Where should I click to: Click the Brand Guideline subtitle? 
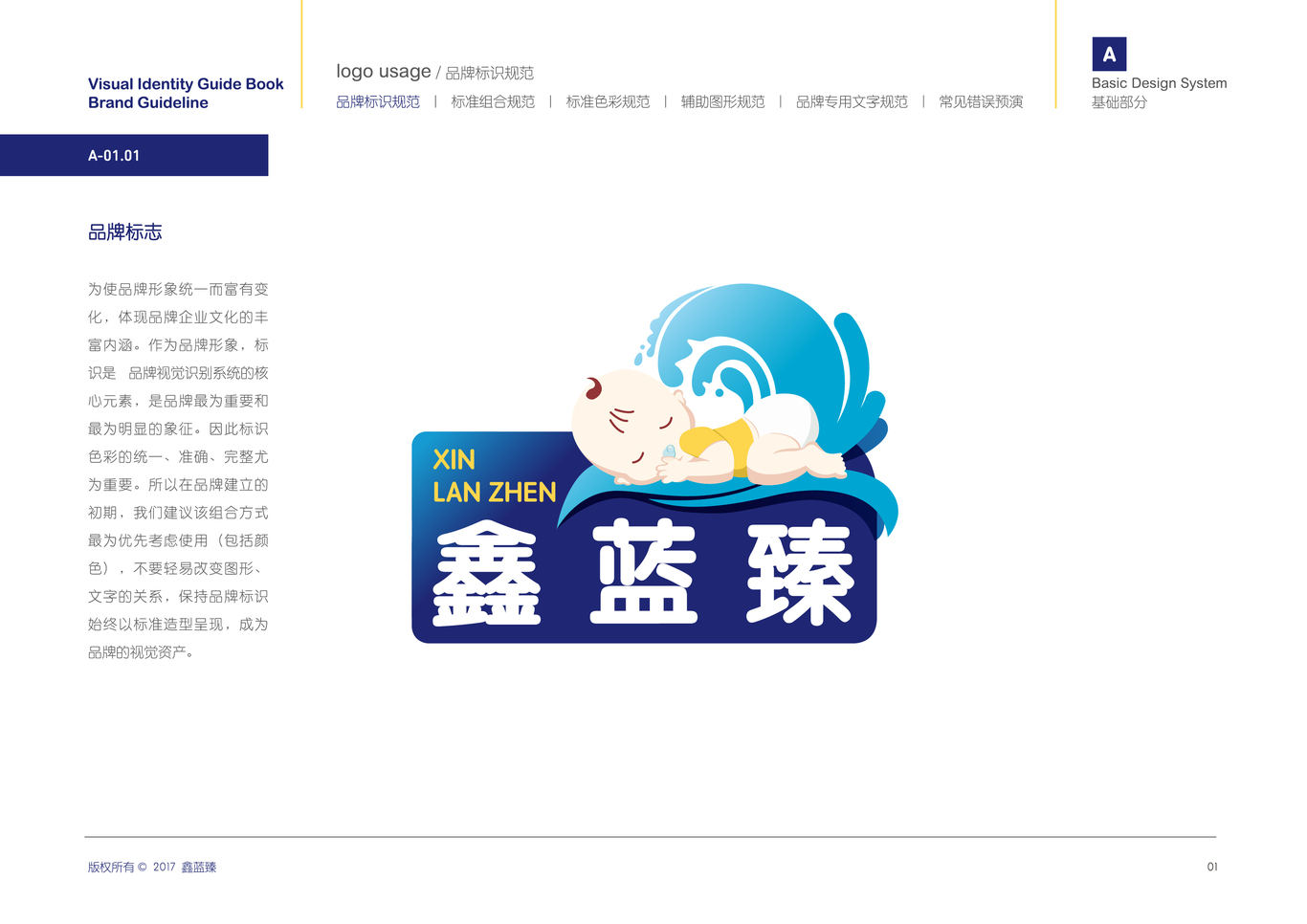point(148,102)
